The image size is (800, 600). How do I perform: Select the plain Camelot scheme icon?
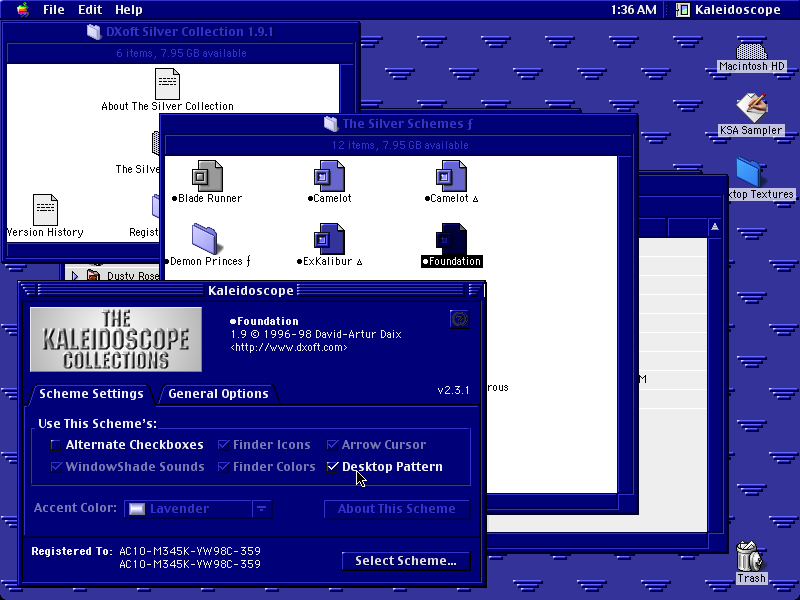[x=329, y=176]
